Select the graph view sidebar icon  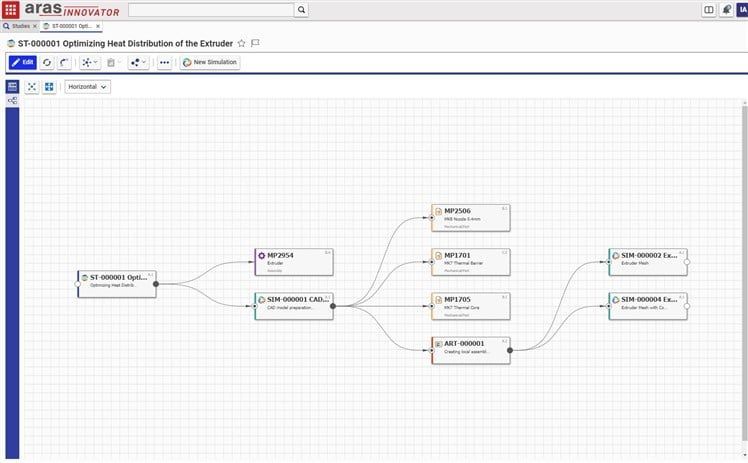(12, 101)
